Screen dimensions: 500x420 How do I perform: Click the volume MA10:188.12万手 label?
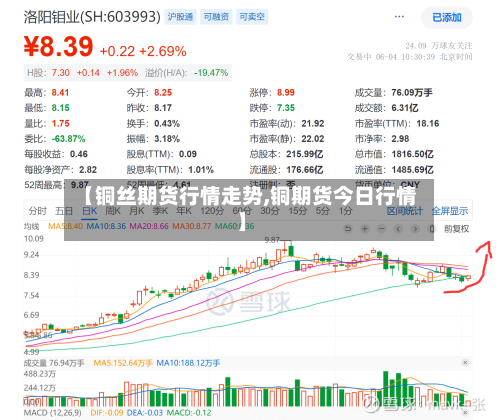click(x=188, y=363)
